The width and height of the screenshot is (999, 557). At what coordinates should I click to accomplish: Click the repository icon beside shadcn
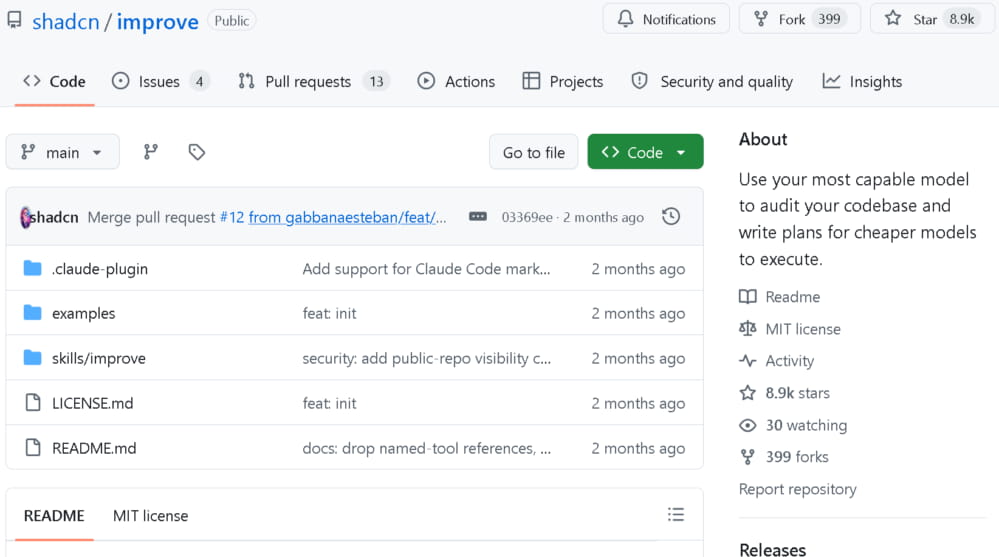coord(14,20)
